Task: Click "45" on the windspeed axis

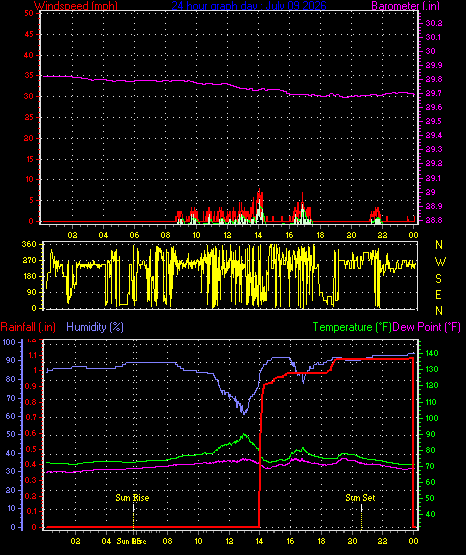Action: (29, 34)
